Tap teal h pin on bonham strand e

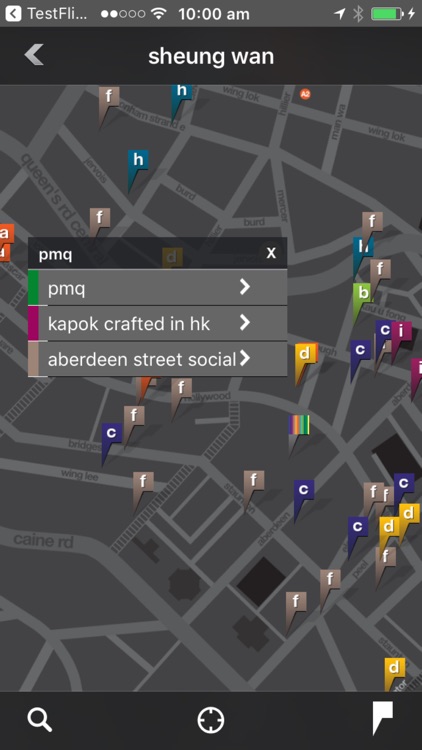(181, 92)
